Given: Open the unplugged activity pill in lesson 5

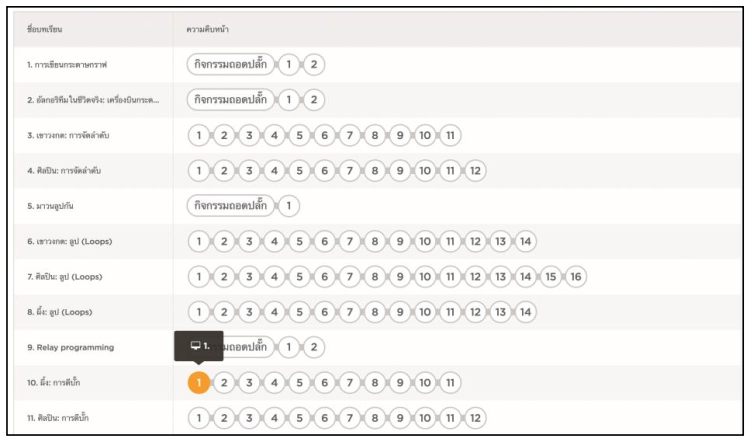Looking at the screenshot, I should (231, 206).
